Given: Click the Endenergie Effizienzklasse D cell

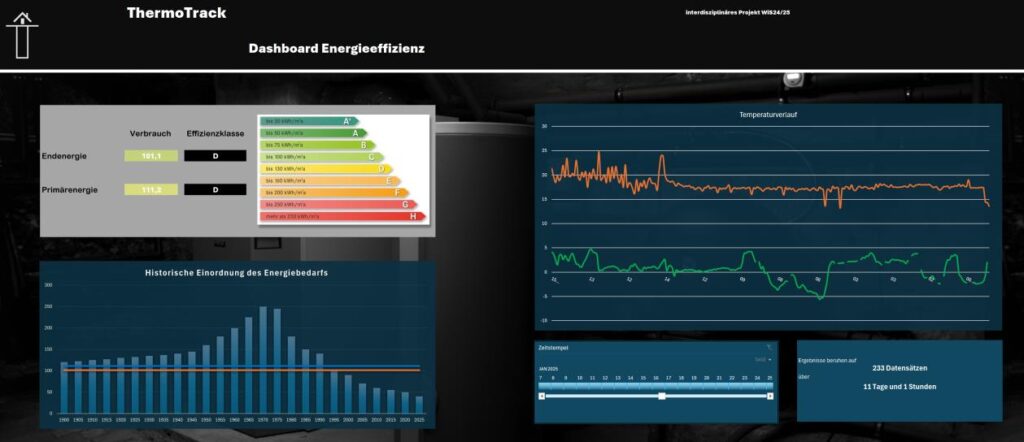Looking at the screenshot, I should 214,156.
